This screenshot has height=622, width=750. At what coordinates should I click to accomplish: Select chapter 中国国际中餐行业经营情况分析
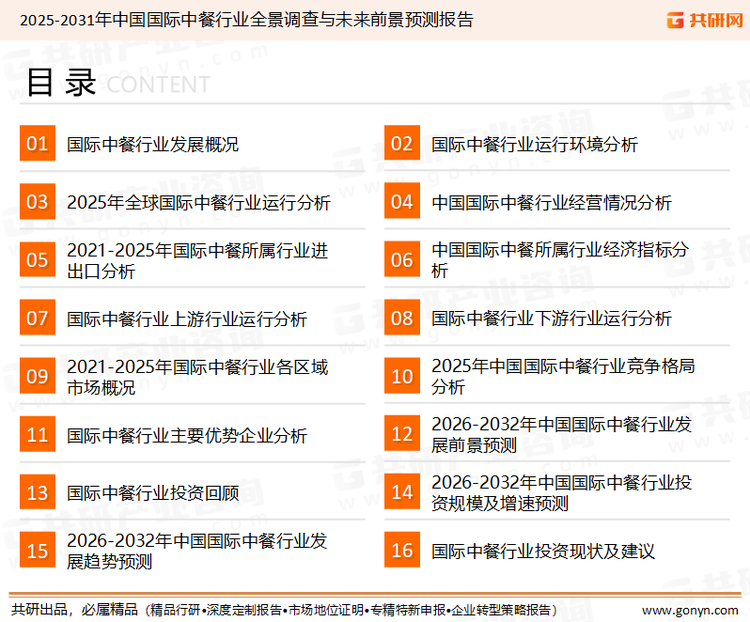(x=551, y=202)
